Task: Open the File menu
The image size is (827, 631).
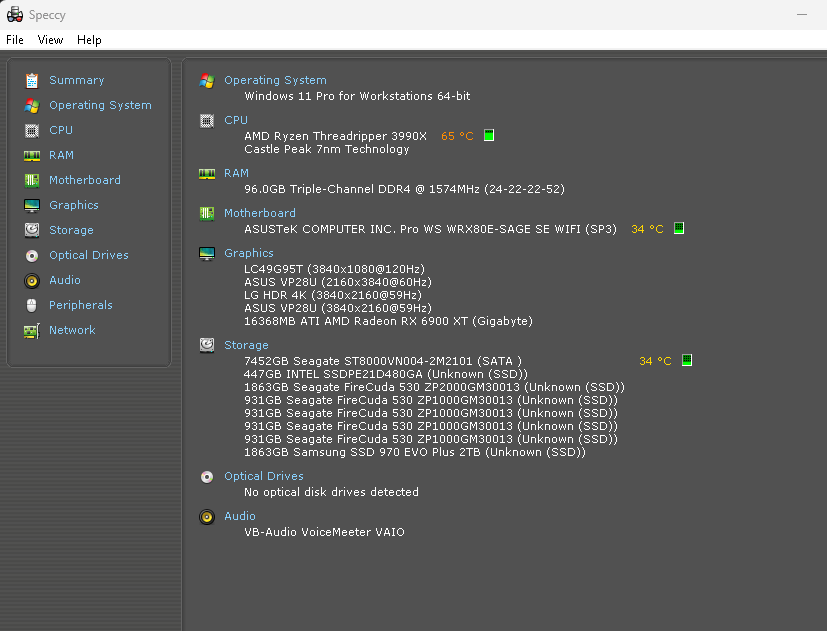Action: point(15,40)
